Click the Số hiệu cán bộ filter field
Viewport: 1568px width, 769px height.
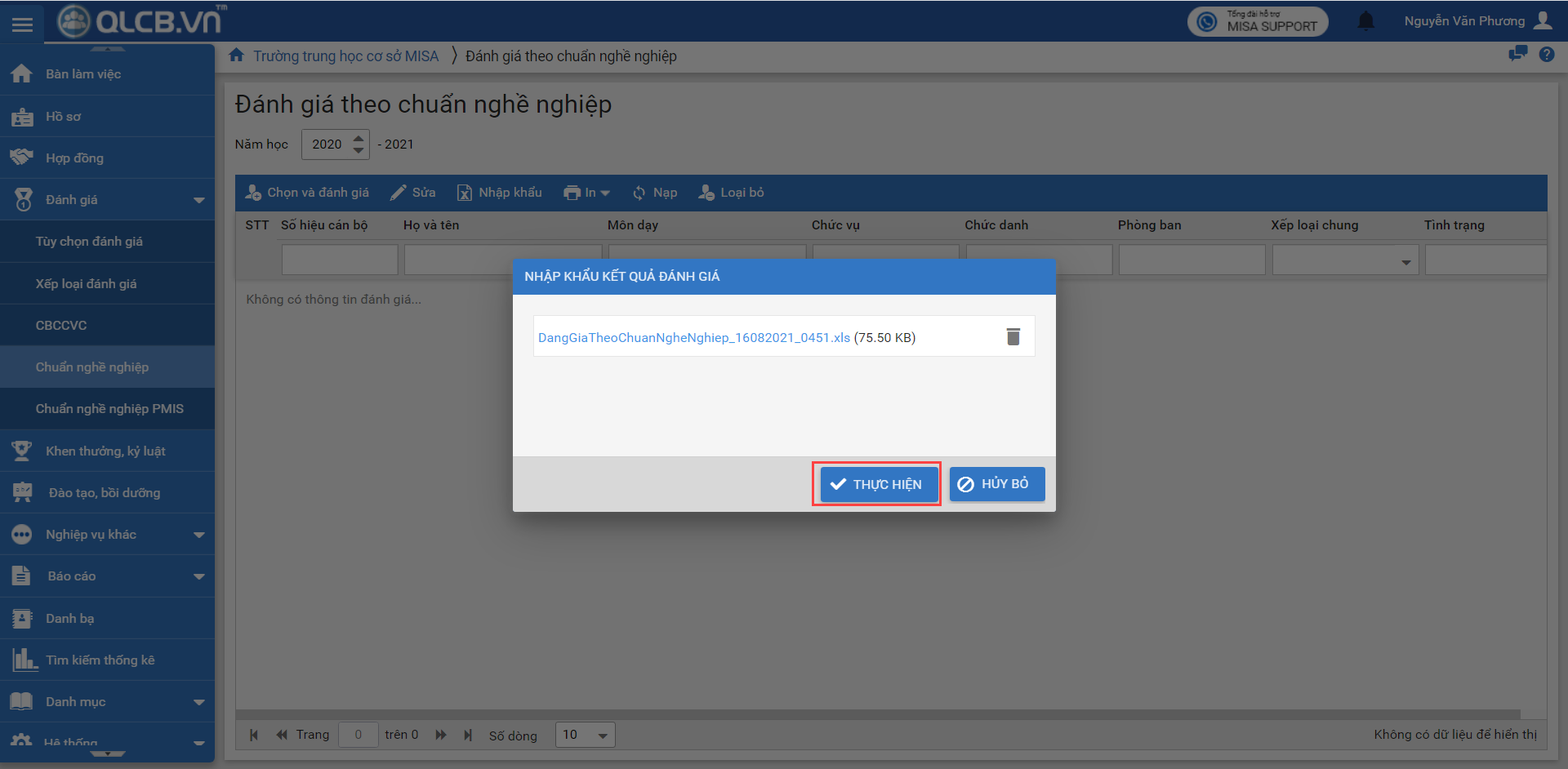point(339,260)
